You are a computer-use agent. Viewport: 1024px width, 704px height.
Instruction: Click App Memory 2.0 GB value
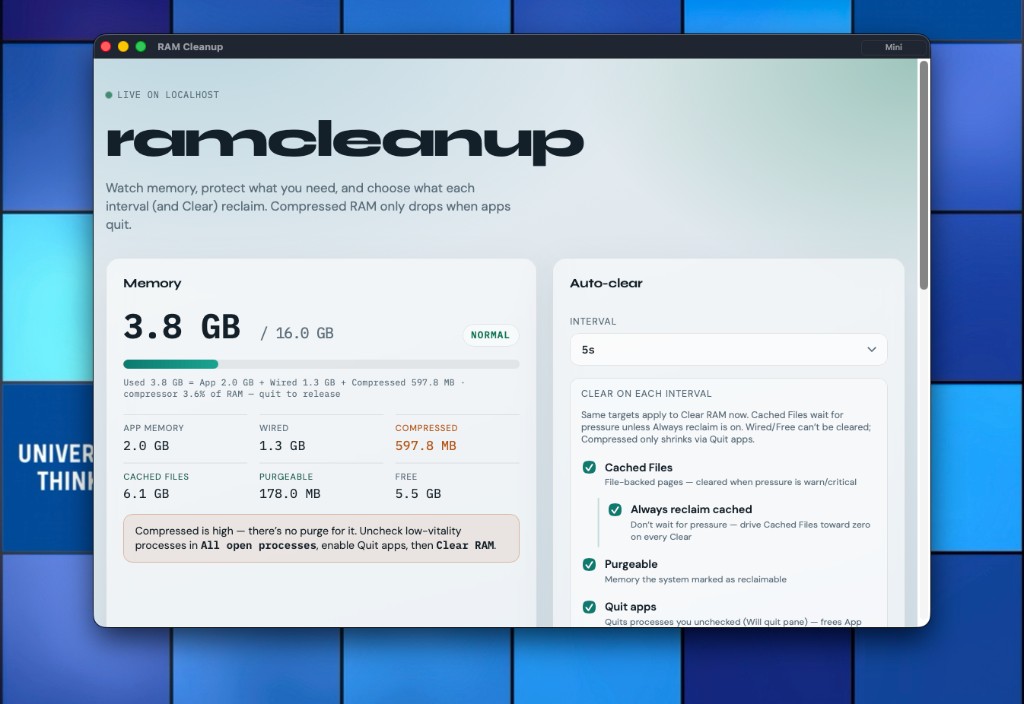coord(146,445)
